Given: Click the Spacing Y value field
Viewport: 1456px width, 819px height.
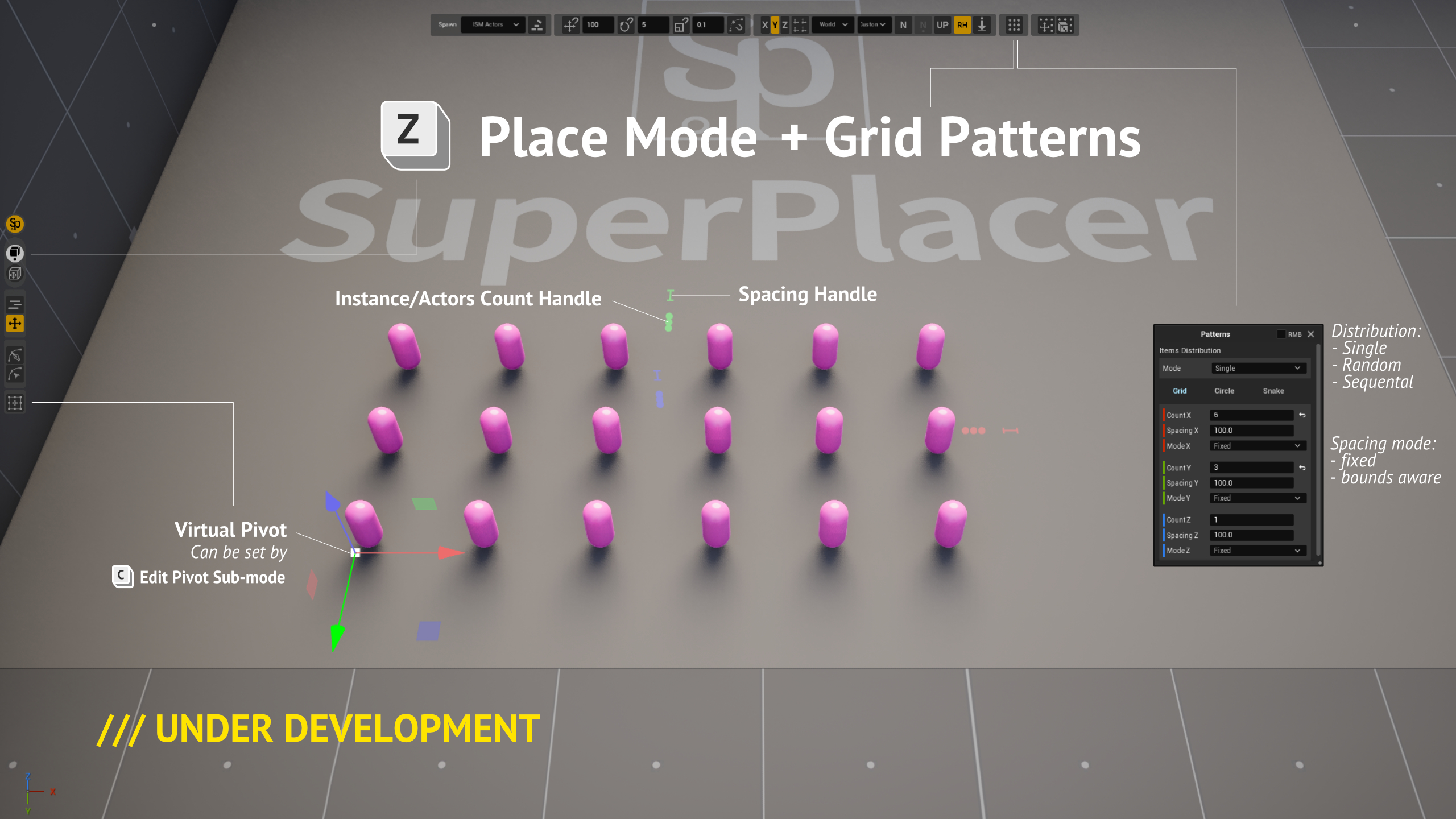Looking at the screenshot, I should click(x=1252, y=483).
